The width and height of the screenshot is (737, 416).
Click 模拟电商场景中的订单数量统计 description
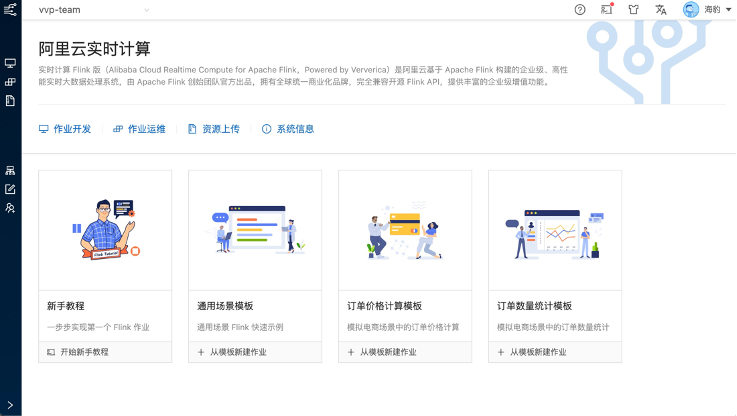point(553,327)
